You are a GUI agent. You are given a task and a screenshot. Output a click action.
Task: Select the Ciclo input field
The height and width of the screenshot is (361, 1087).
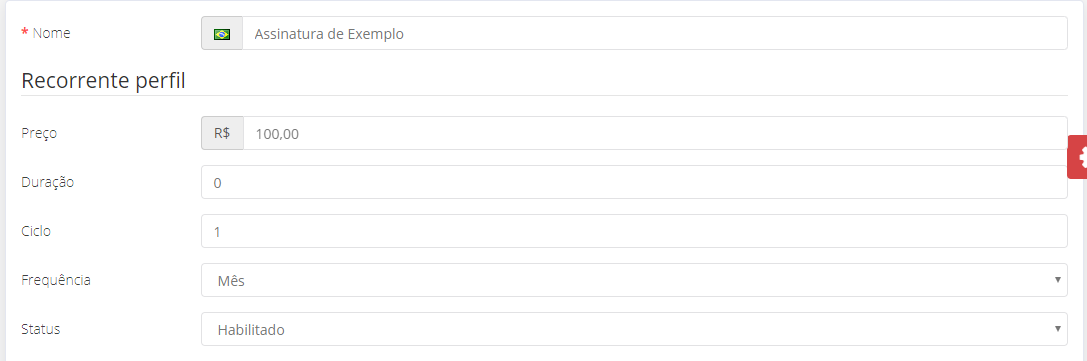point(634,231)
